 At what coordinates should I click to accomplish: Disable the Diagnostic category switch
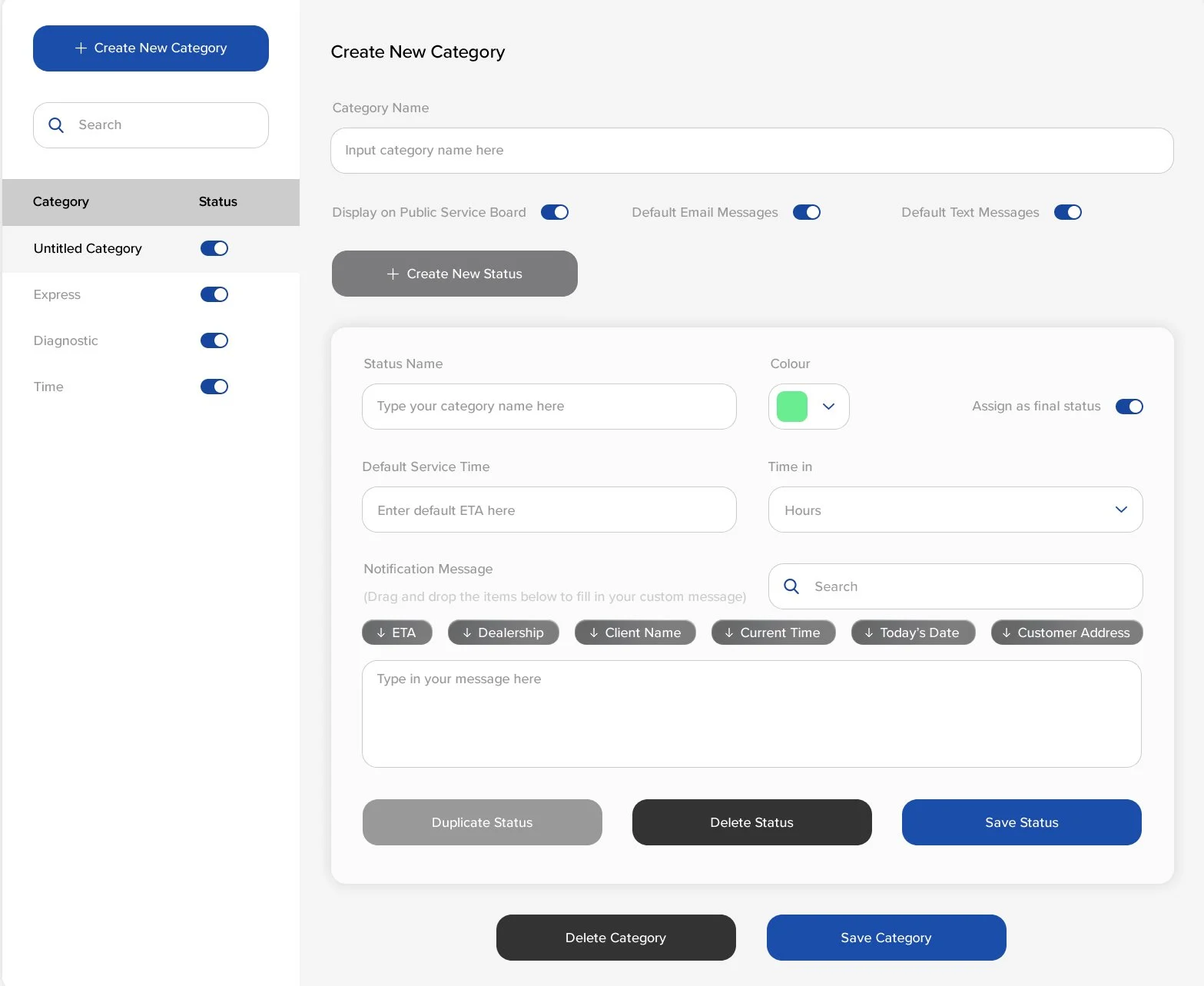coord(214,340)
